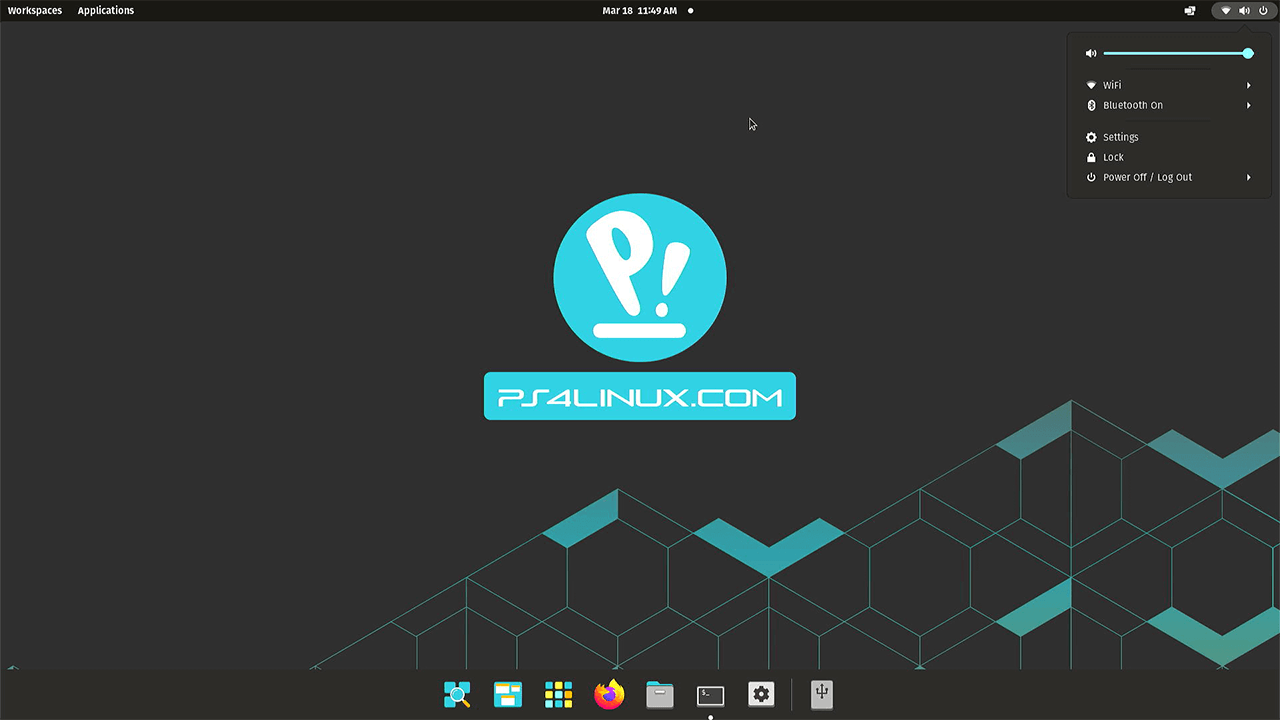1280x720 pixels.
Task: Open the Files folder icon in dock
Action: pyautogui.click(x=660, y=694)
